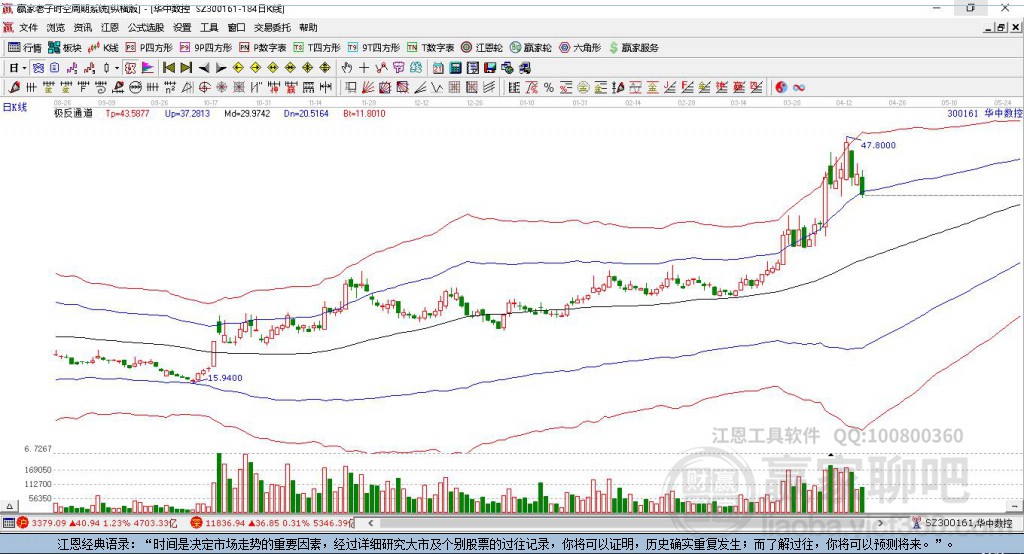Image resolution: width=1024 pixels, height=554 pixels.
Task: Open the calculator icon
Action: (455, 68)
